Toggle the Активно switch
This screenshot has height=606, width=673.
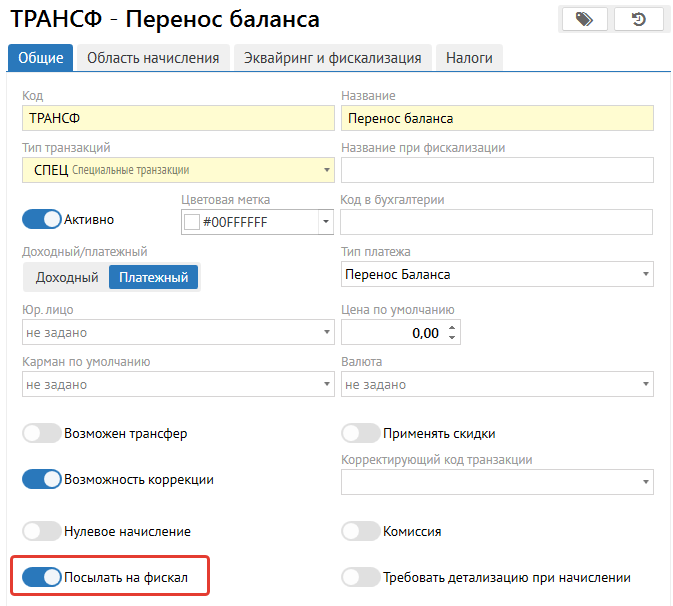point(41,219)
